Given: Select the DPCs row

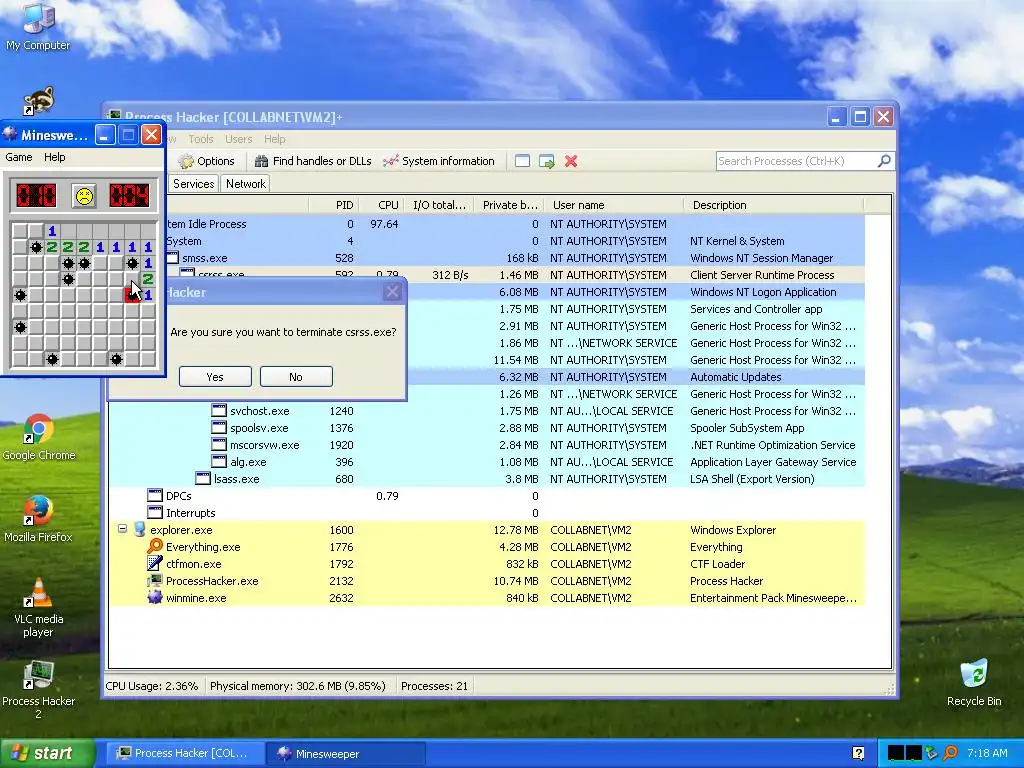Looking at the screenshot, I should pyautogui.click(x=487, y=496).
